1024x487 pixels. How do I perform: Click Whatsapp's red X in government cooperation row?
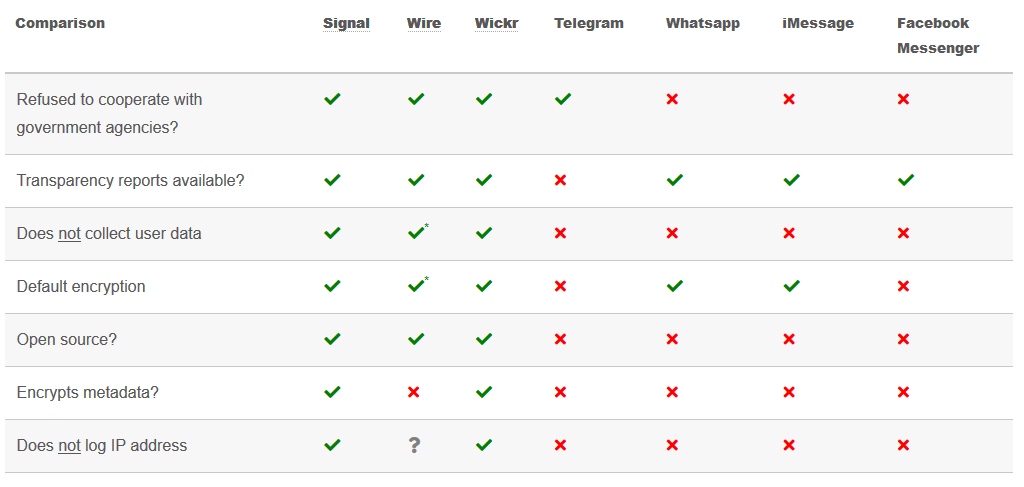point(672,99)
